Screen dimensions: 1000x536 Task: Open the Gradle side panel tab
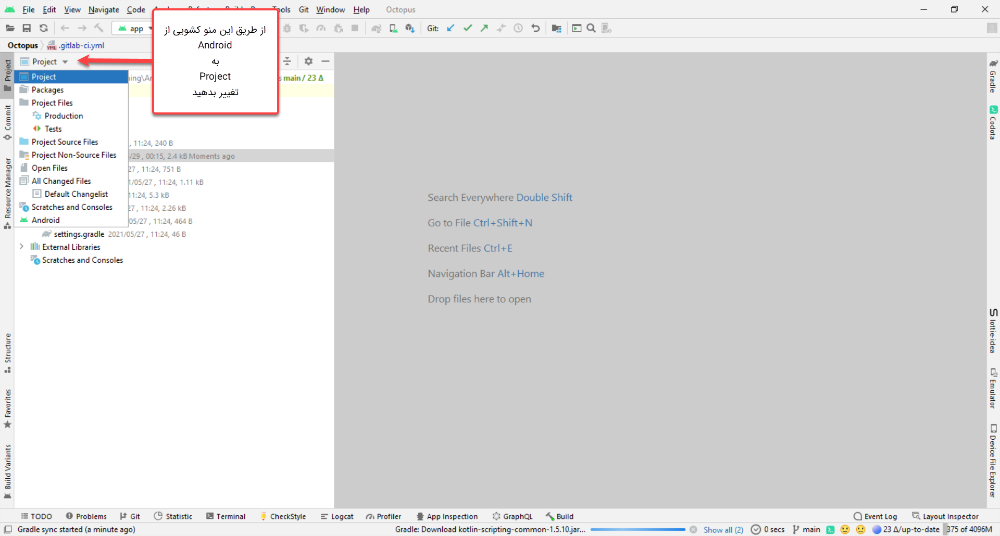click(x=992, y=77)
